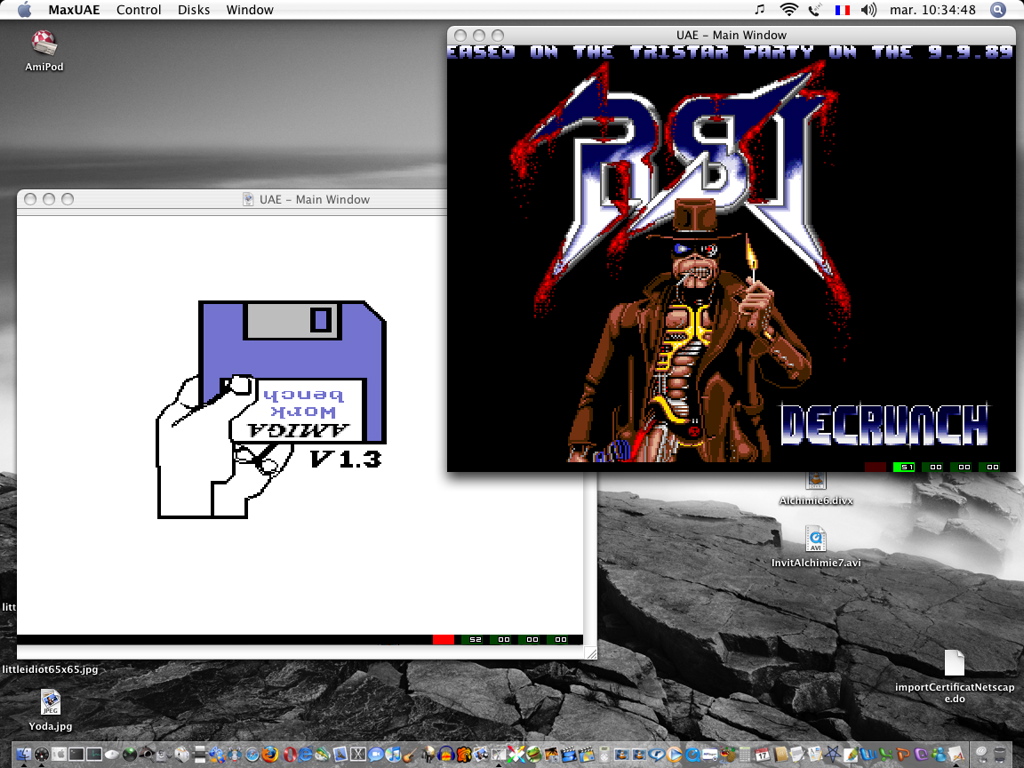Launch iCal from the Dock

(x=762, y=754)
